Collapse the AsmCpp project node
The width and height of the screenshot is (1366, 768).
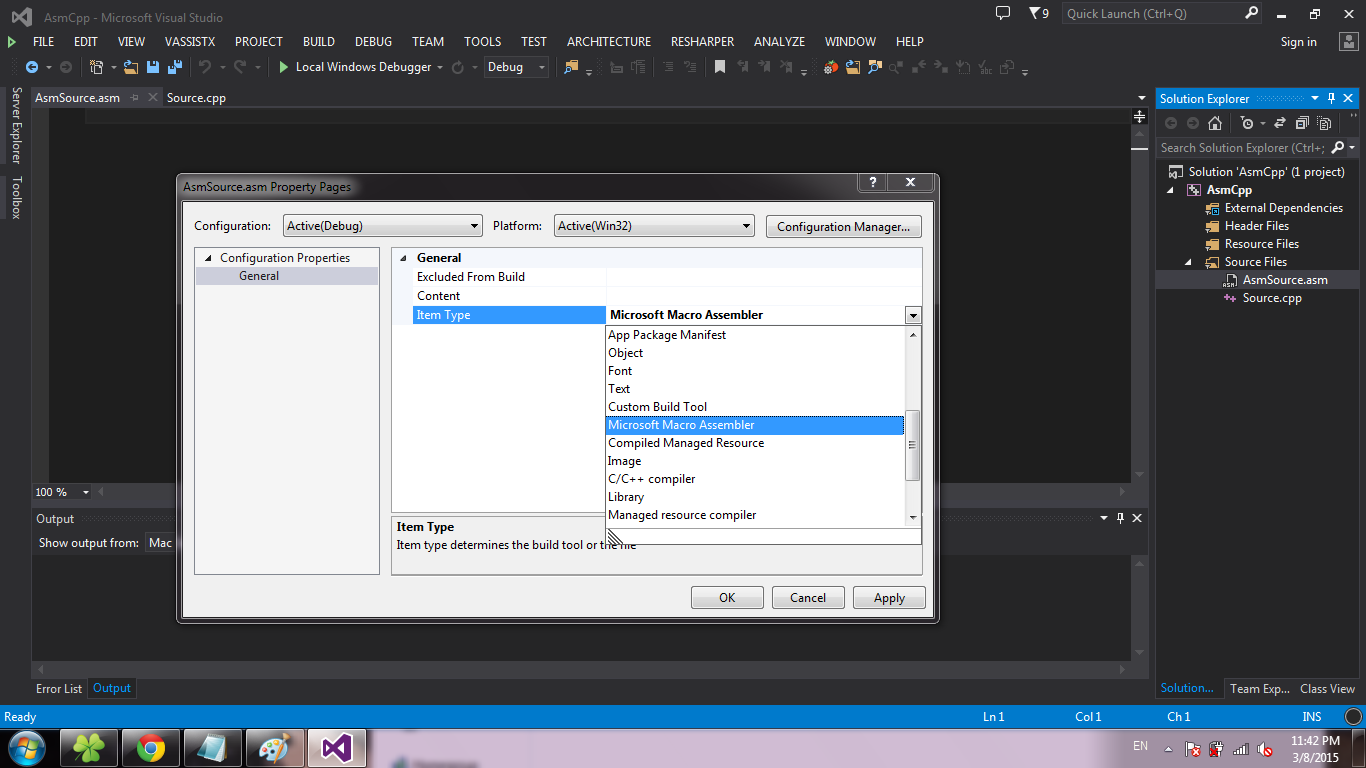[x=1171, y=190]
